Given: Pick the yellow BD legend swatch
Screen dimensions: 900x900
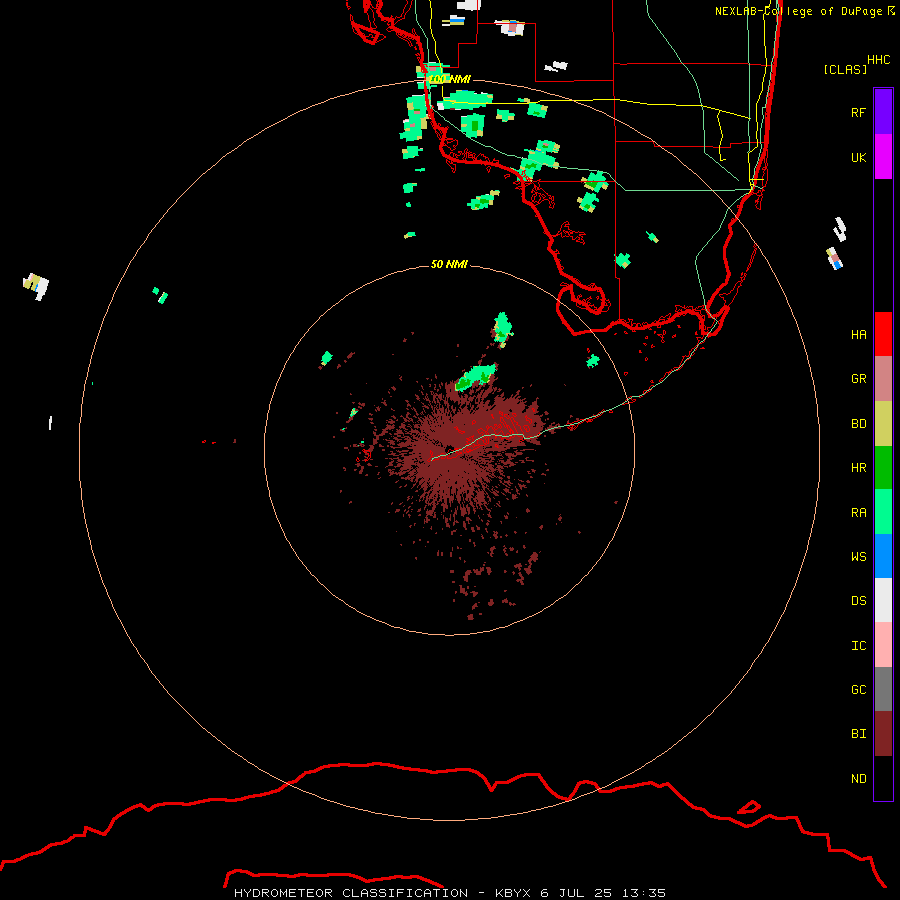Looking at the screenshot, I should pyautogui.click(x=883, y=424).
